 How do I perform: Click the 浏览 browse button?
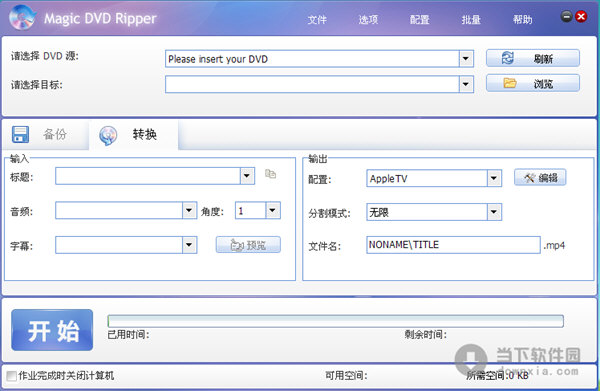click(533, 83)
